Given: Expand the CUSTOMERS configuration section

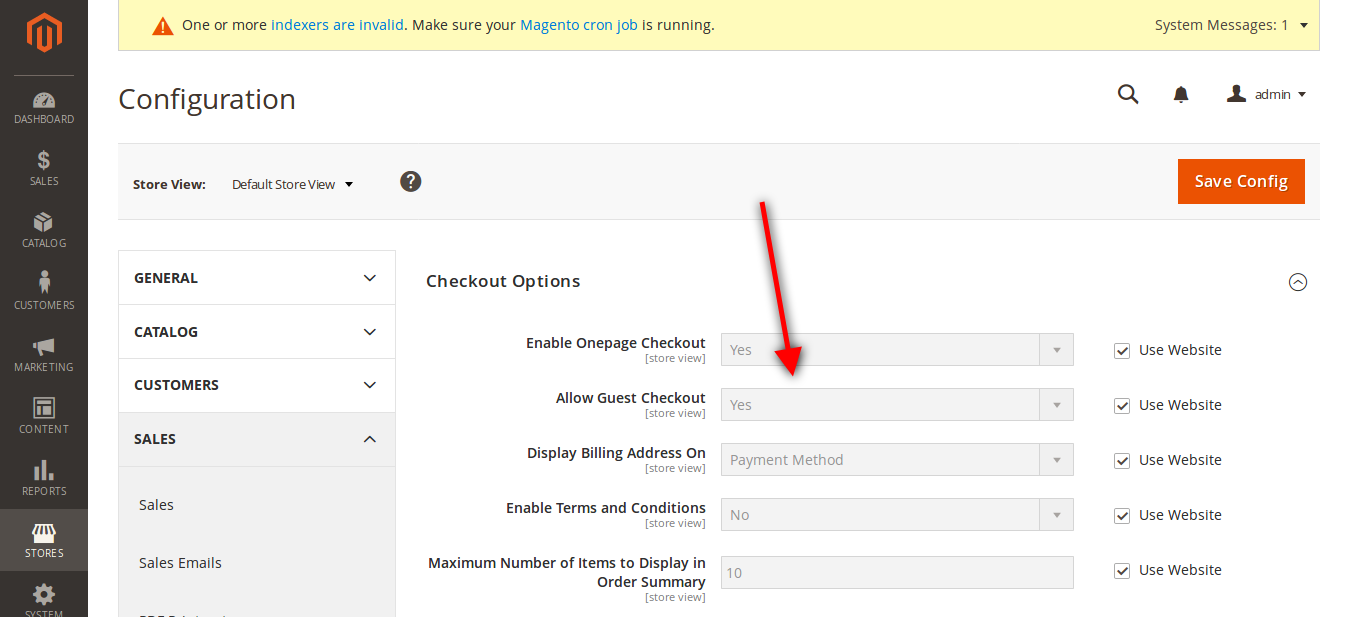Looking at the screenshot, I should pyautogui.click(x=256, y=385).
